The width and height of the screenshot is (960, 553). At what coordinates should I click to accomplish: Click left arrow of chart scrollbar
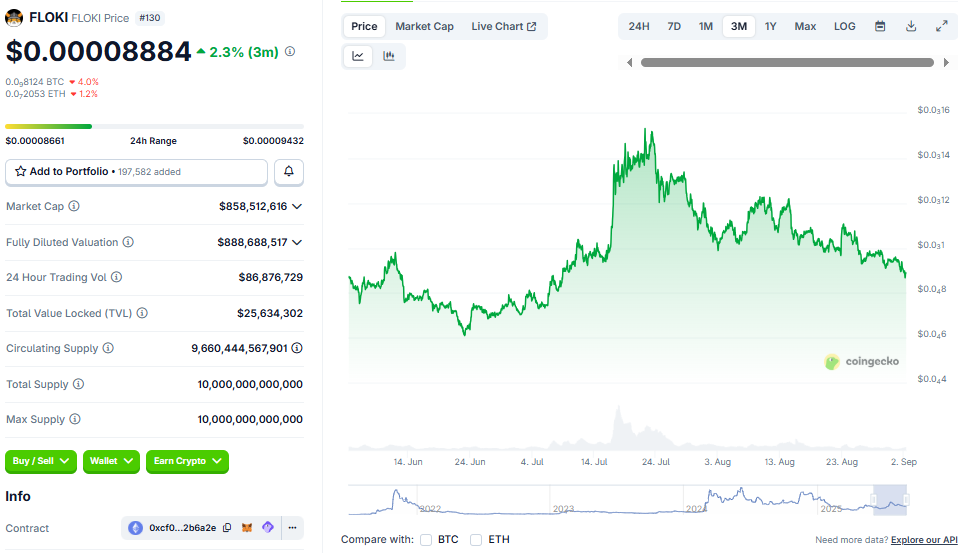(629, 62)
